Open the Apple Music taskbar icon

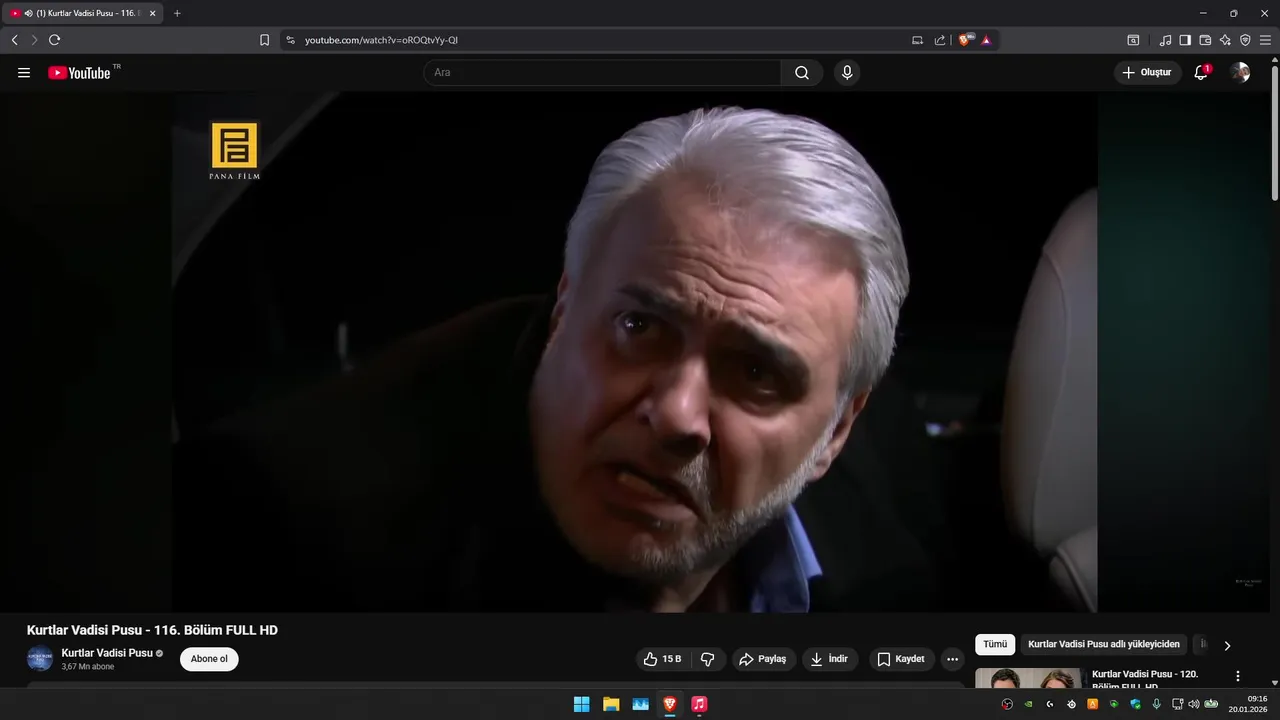tap(699, 704)
